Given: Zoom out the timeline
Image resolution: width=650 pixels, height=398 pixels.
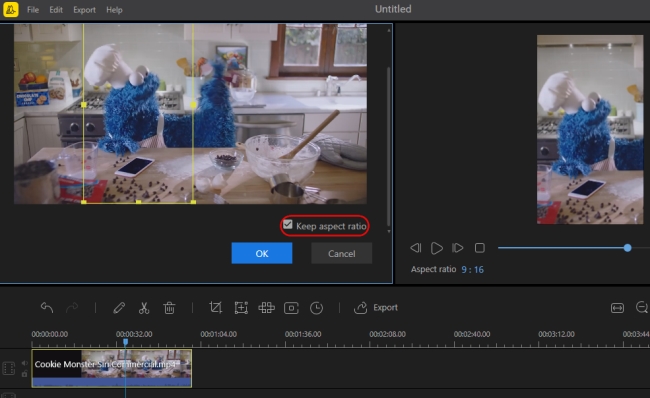Looking at the screenshot, I should 642,307.
